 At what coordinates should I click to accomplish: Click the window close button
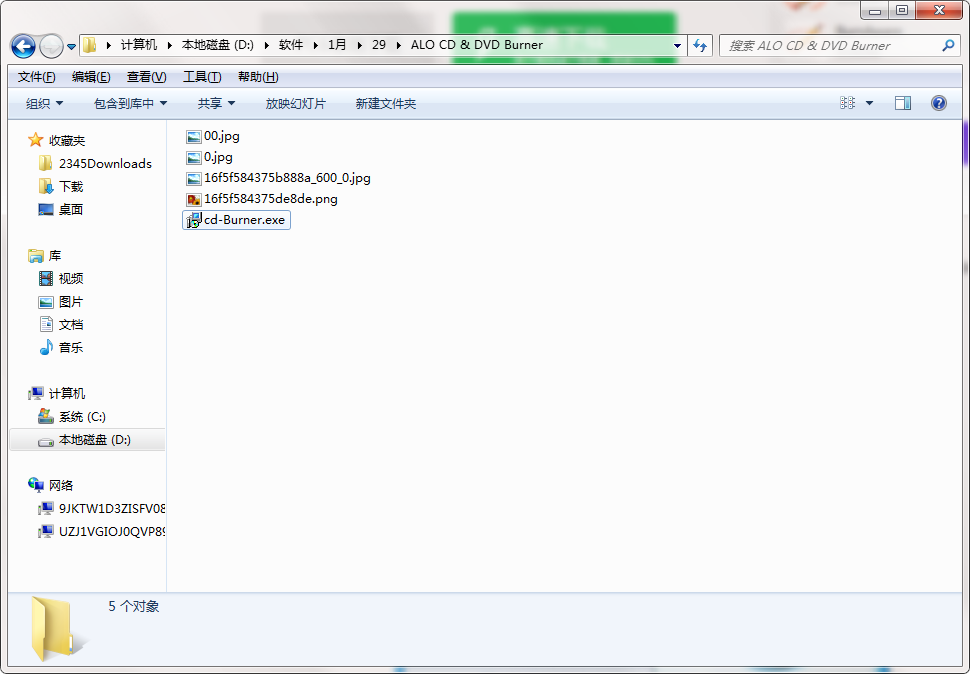[x=939, y=10]
